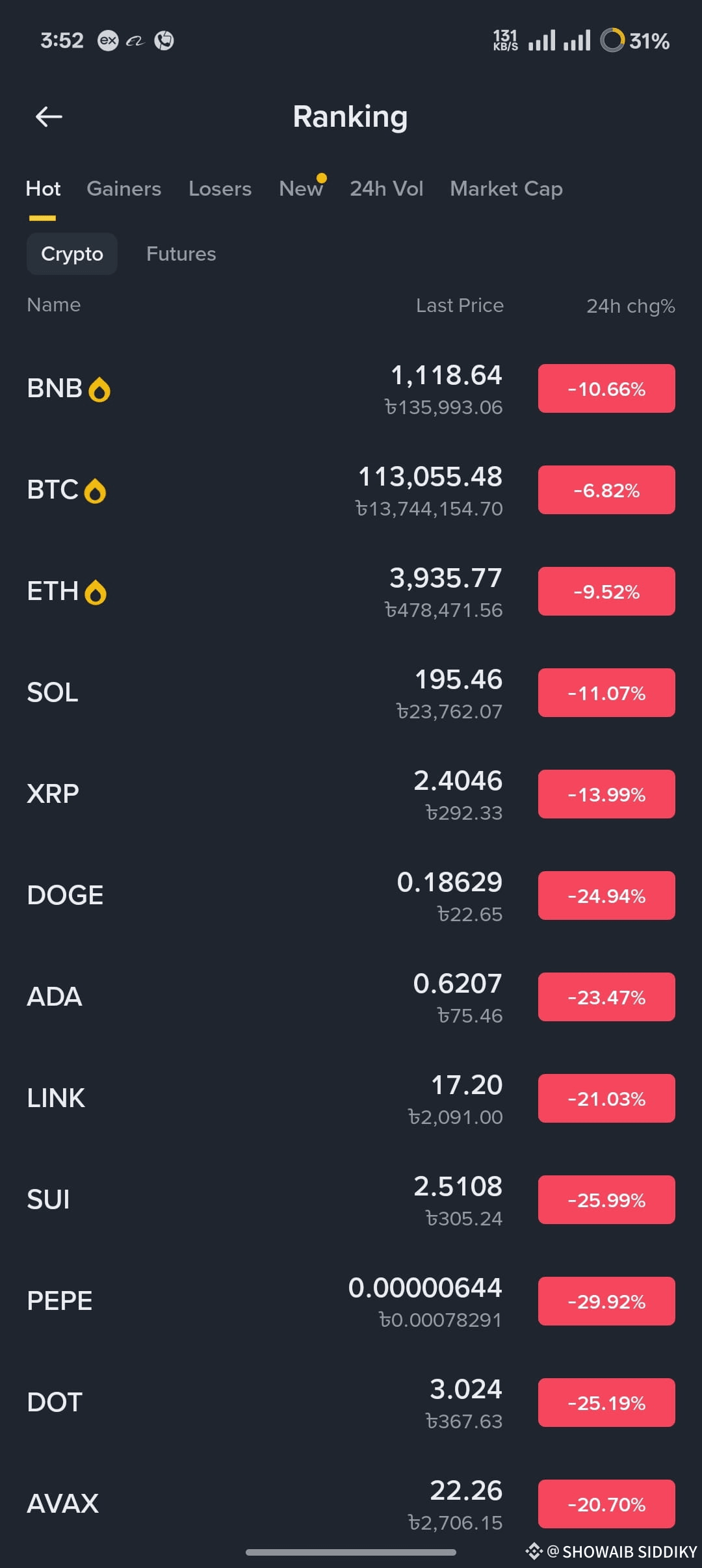Open the Market Cap tab

[506, 189]
